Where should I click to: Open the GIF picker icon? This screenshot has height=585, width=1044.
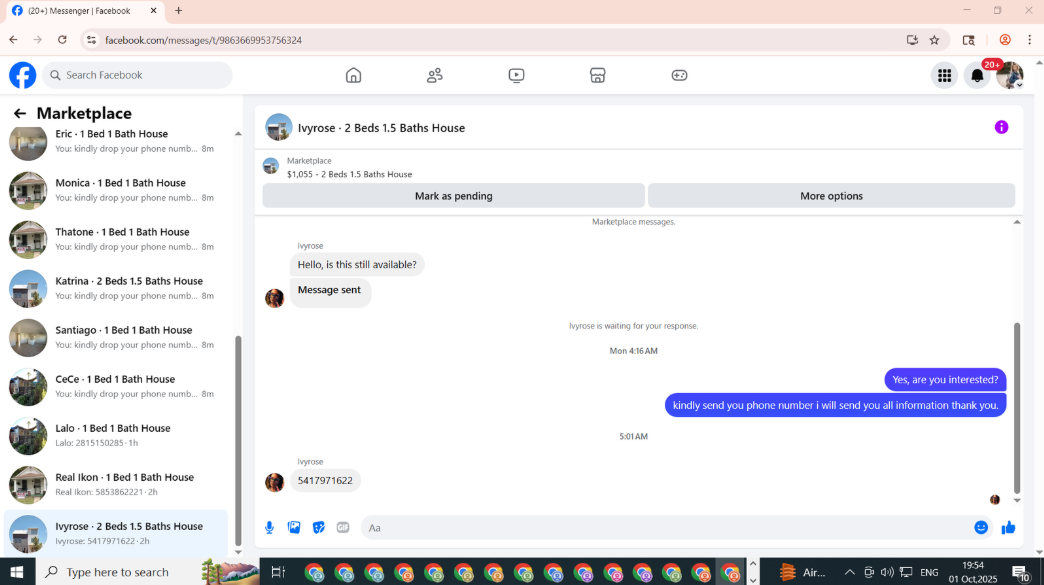343,528
